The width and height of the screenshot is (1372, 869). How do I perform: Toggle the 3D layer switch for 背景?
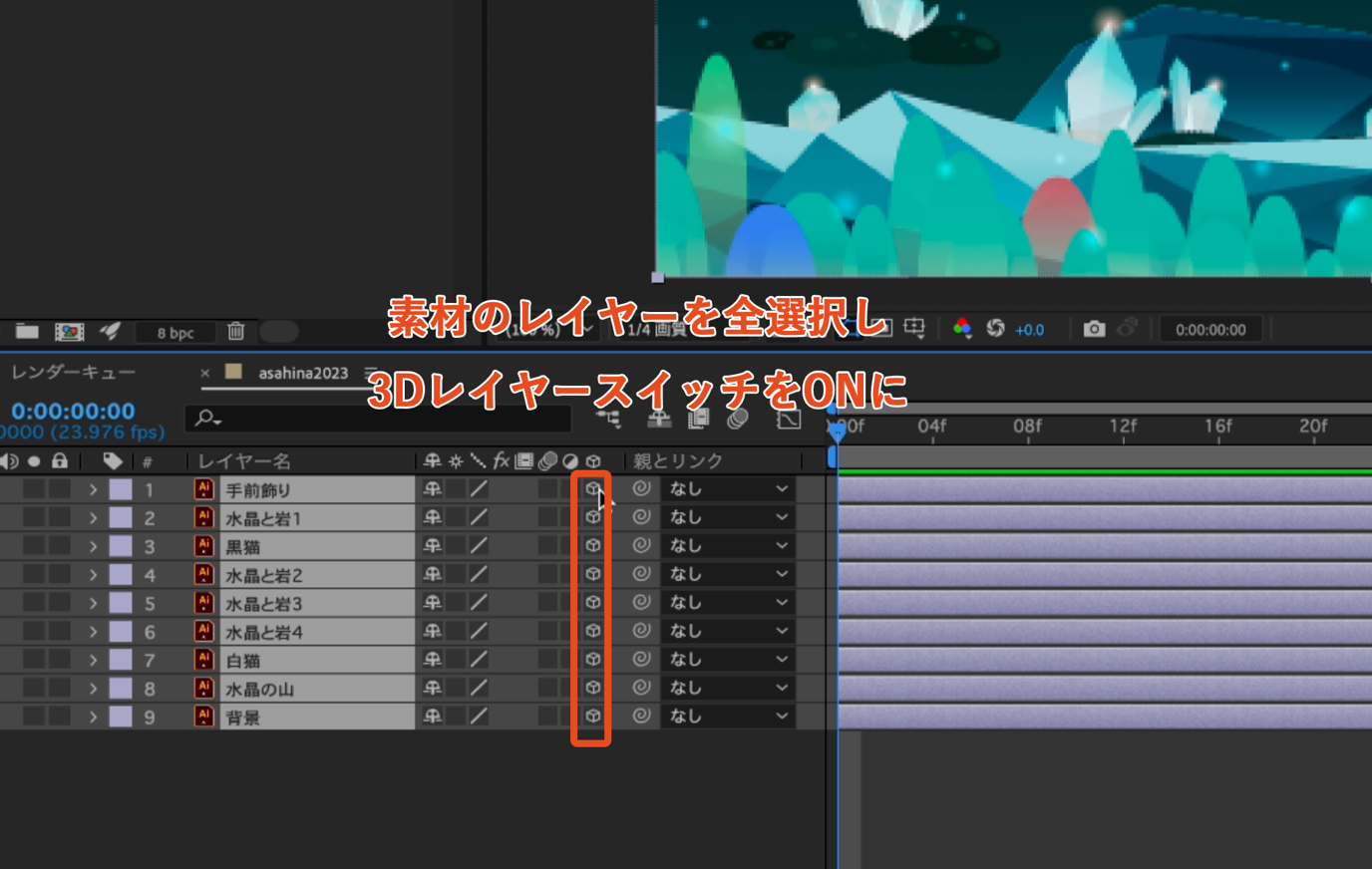click(593, 716)
